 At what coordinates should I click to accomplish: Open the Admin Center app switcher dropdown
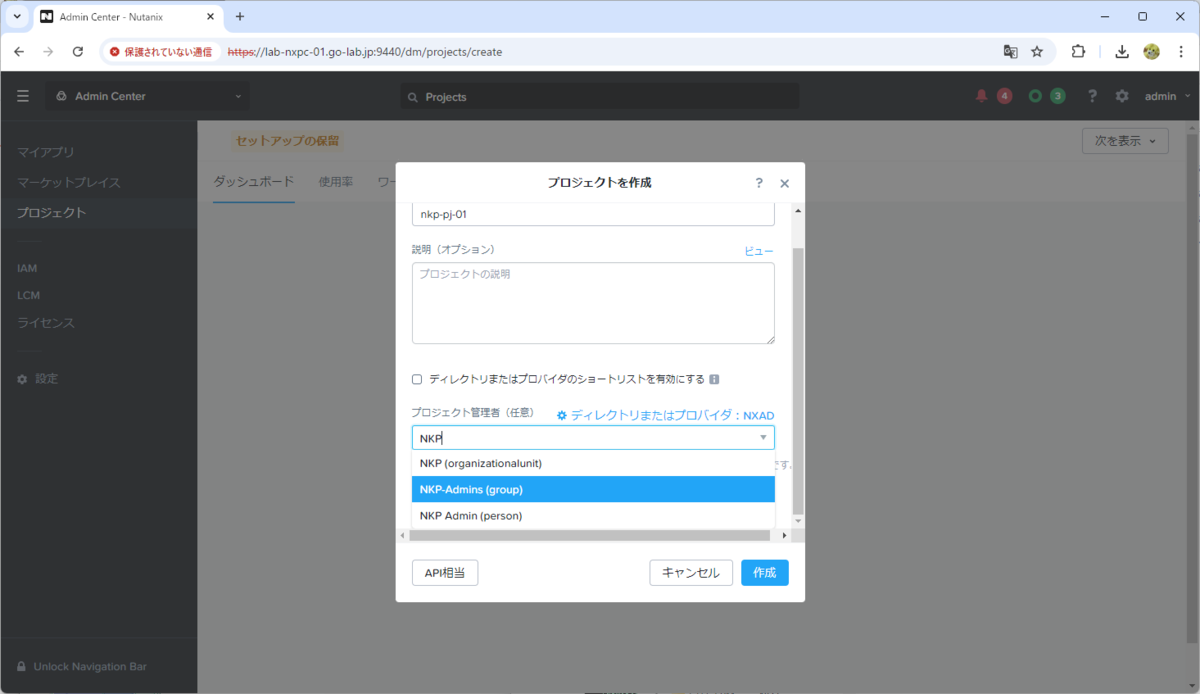tap(148, 96)
